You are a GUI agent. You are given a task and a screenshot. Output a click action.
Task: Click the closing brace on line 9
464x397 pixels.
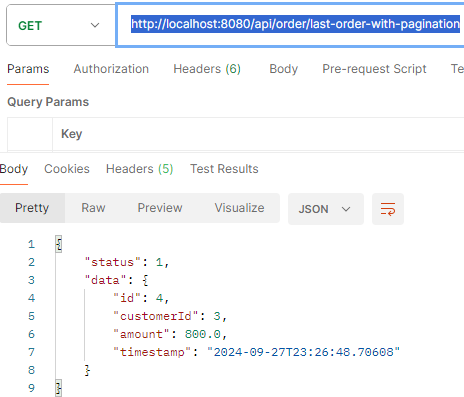click(59, 388)
